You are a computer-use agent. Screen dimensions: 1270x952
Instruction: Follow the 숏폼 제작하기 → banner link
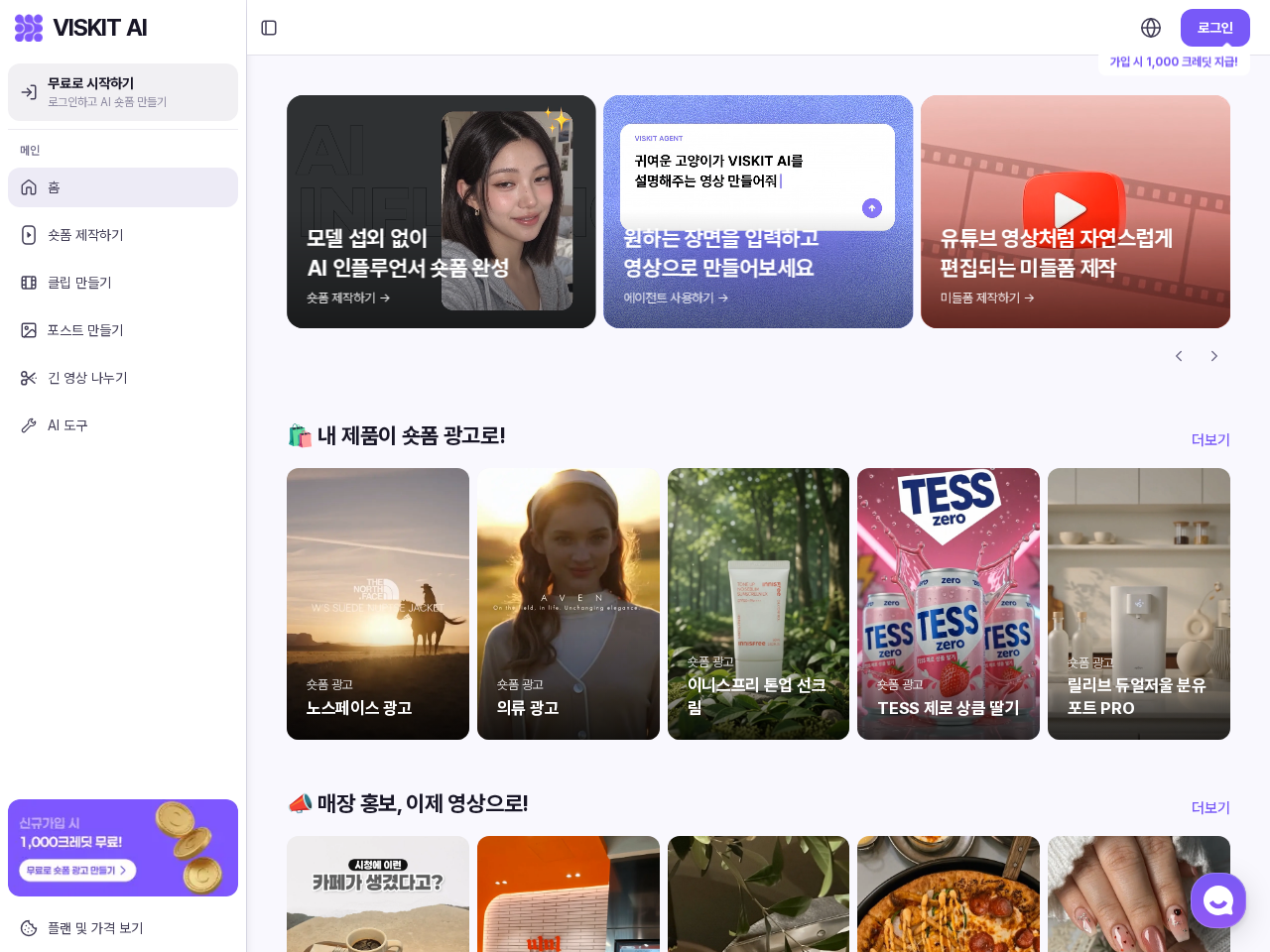348,297
